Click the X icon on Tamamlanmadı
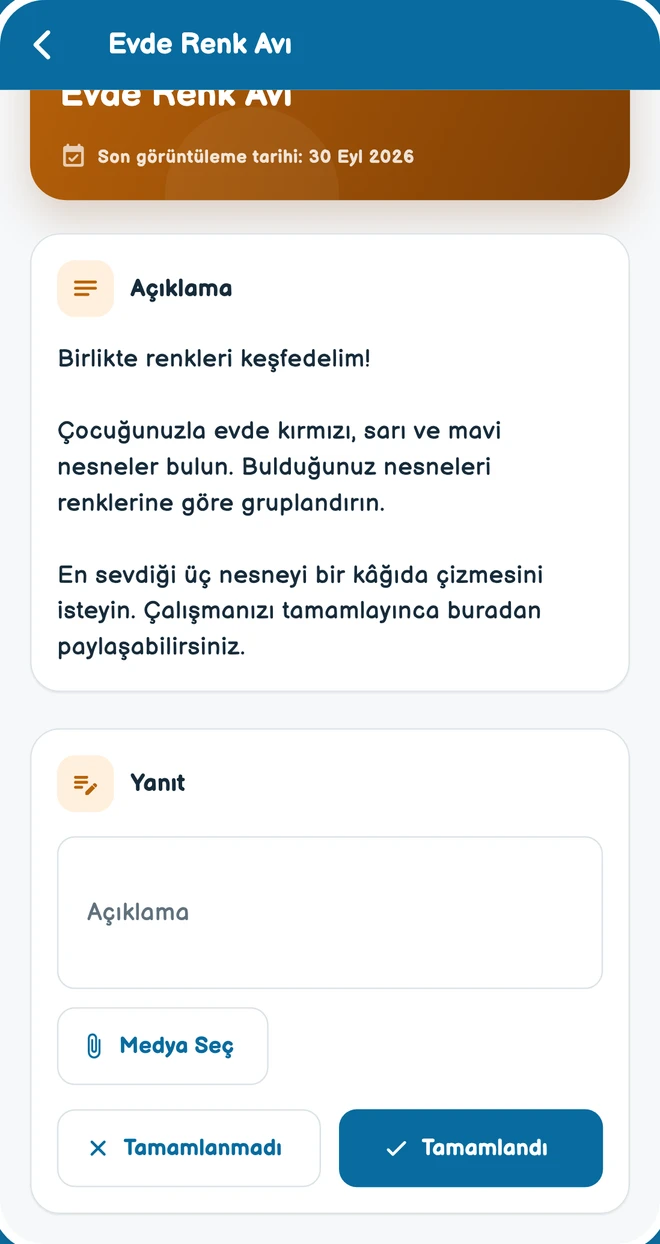660x1244 pixels. coord(98,1148)
